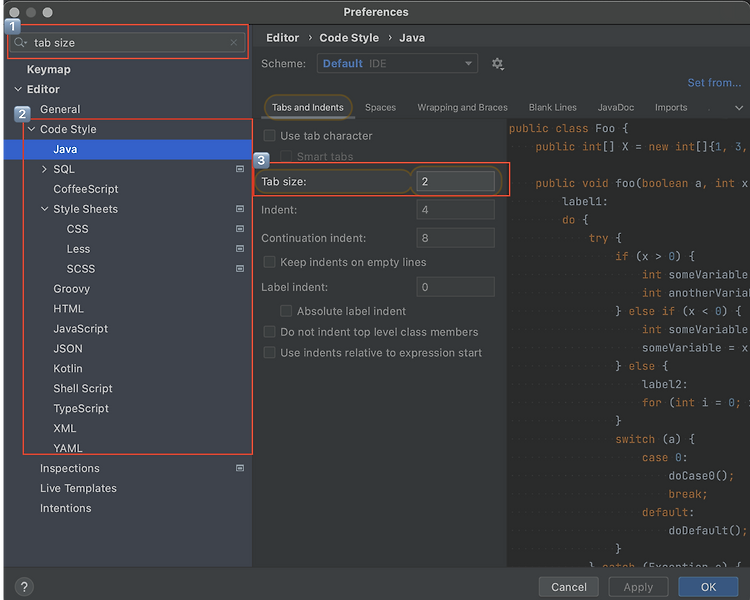The width and height of the screenshot is (750, 600).
Task: Open the JavaDoc tab
Action: 616,108
